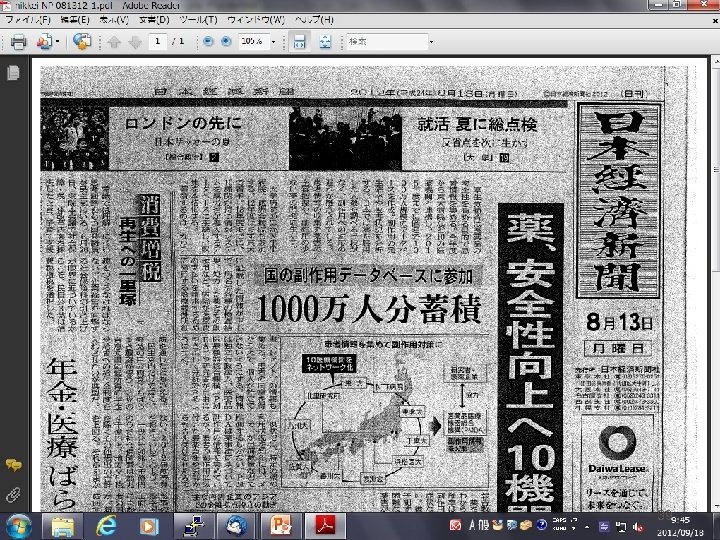Open the Attachments paperclip panel icon
Viewport: 720px width, 540px height.
pos(13,495)
